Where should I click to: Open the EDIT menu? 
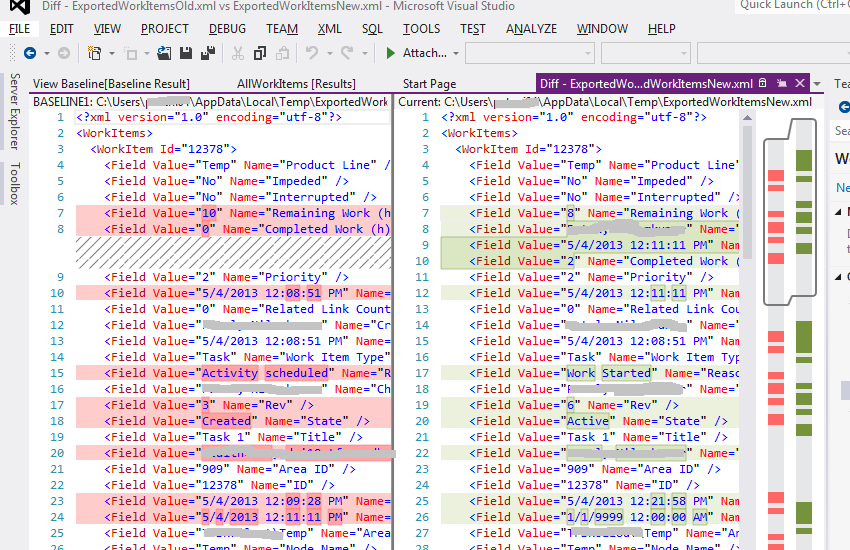click(61, 29)
